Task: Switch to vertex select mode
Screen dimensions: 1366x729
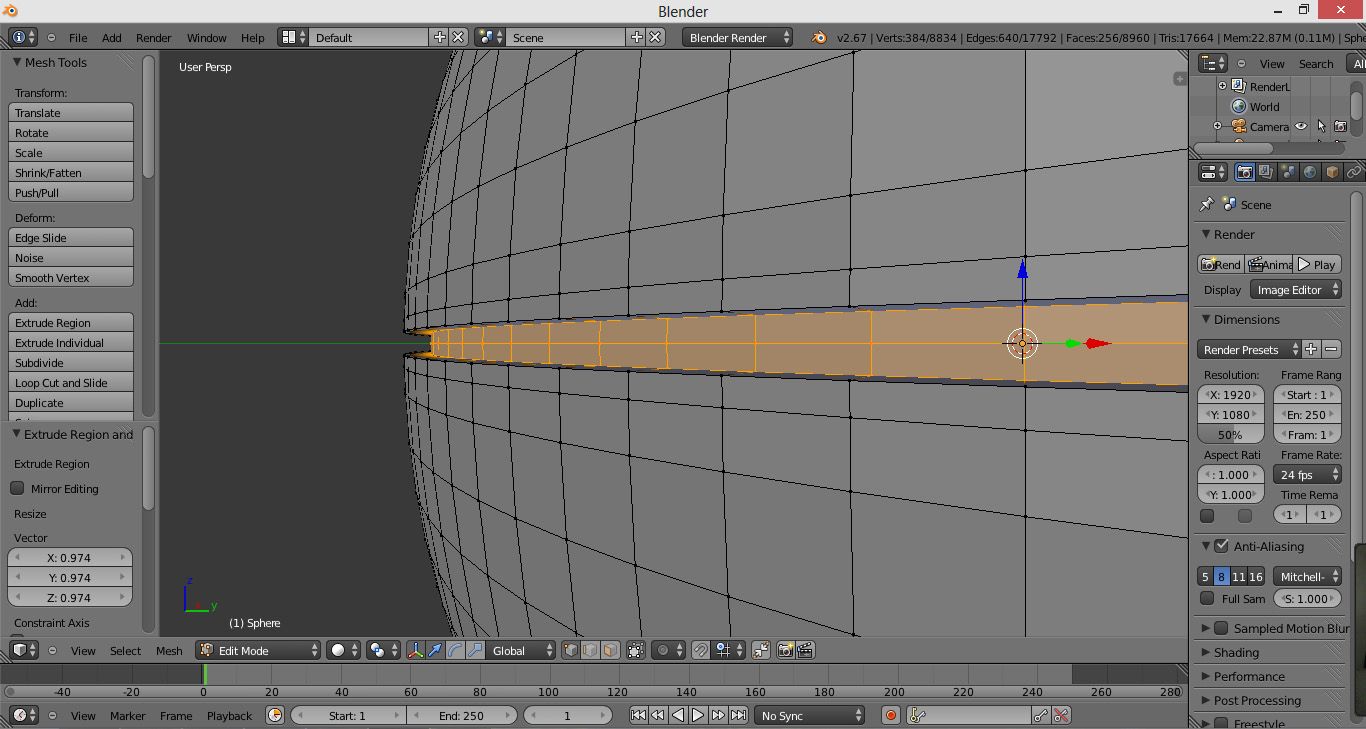Action: 571,650
